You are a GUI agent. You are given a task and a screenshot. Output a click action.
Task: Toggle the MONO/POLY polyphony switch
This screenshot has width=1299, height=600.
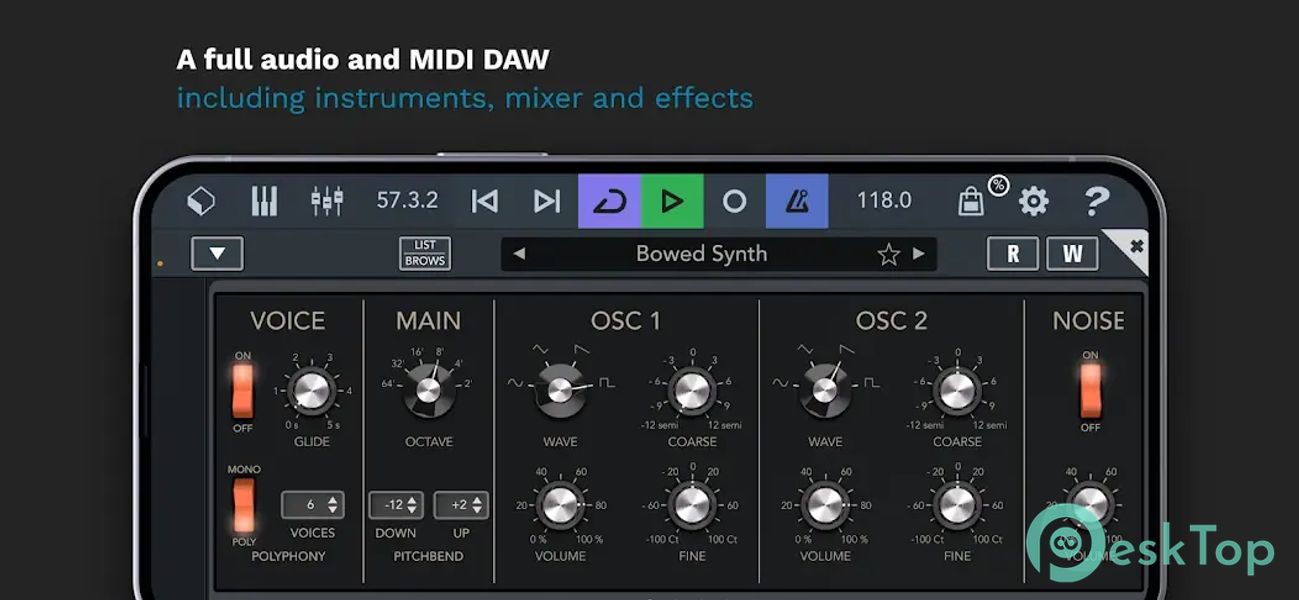pos(242,506)
